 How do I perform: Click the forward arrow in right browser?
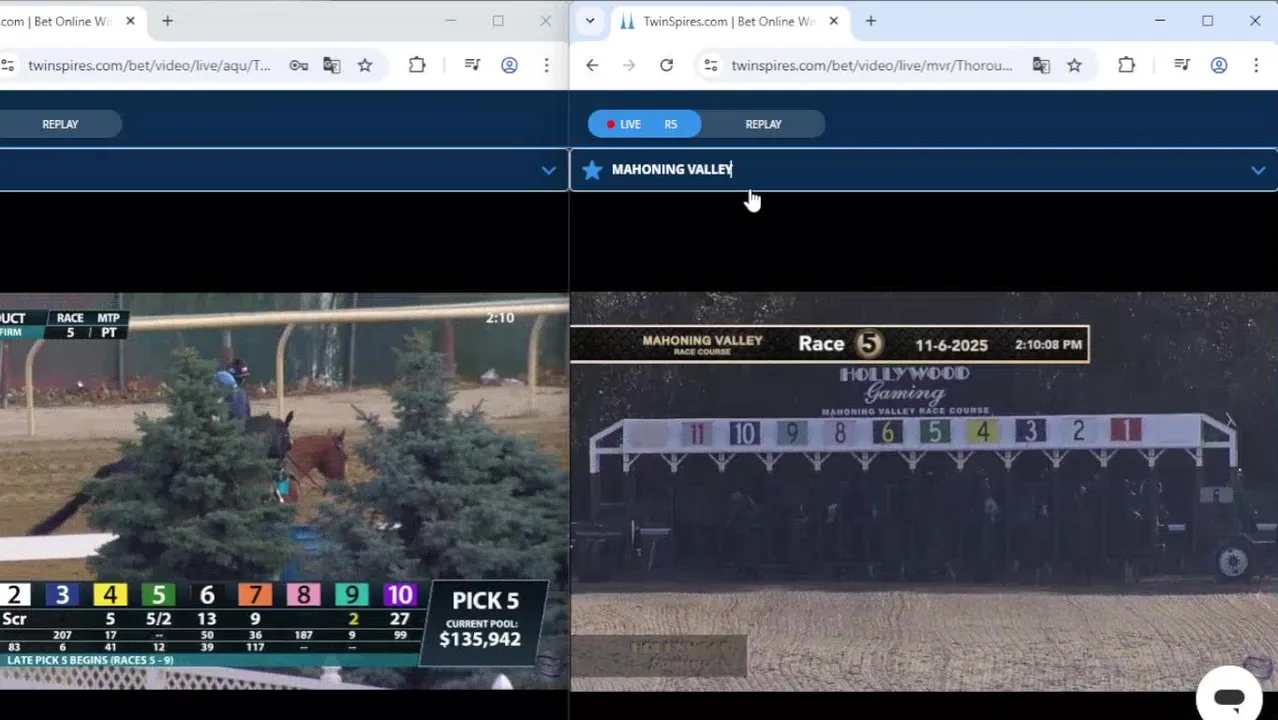coord(628,65)
